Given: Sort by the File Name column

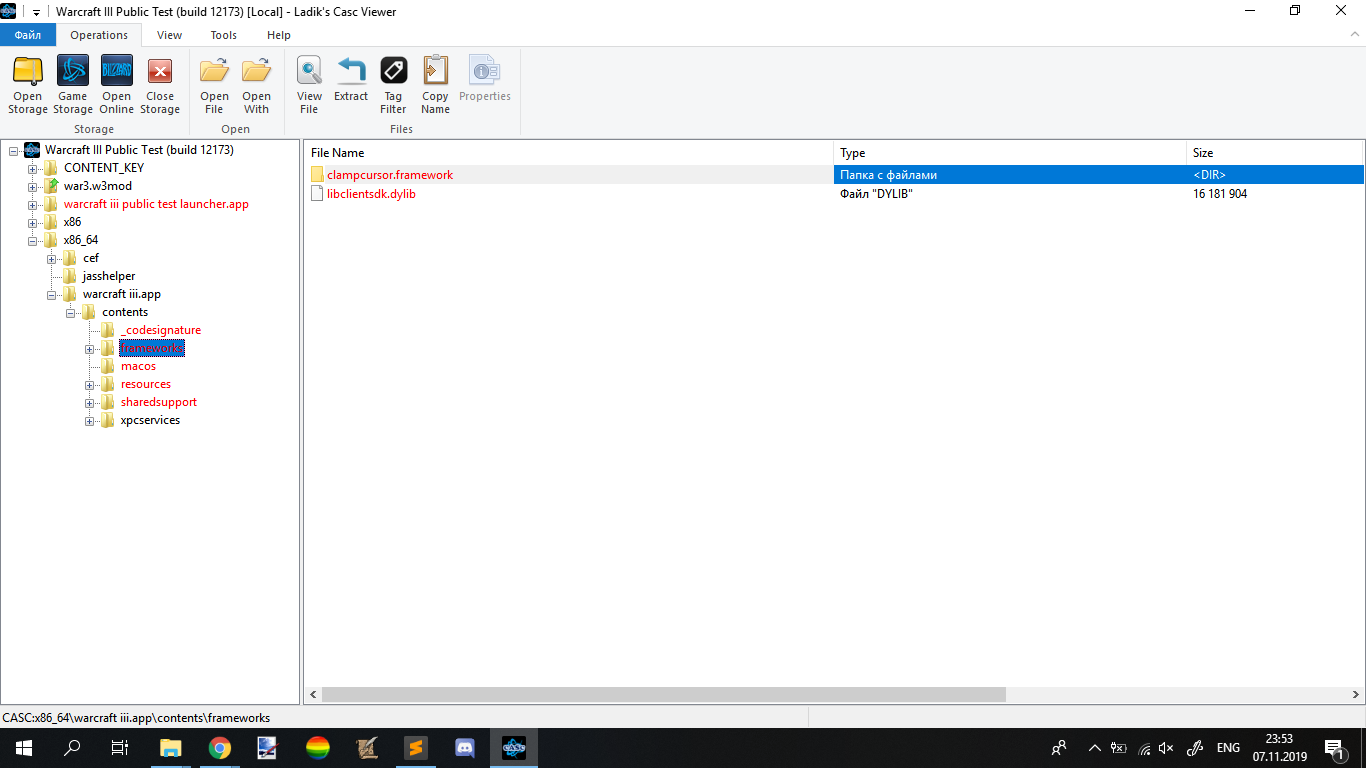Looking at the screenshot, I should pos(569,153).
